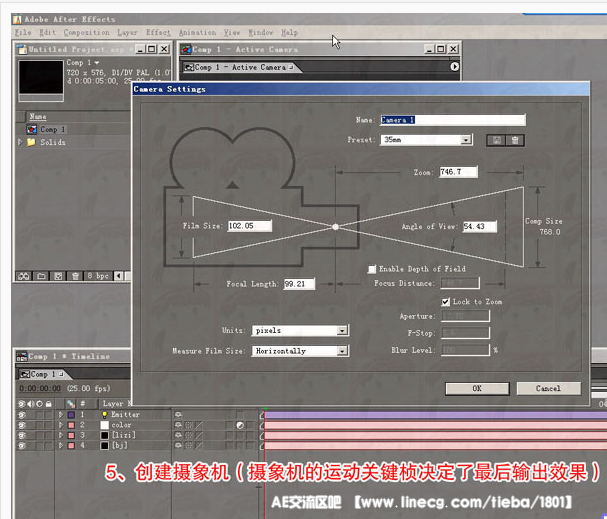This screenshot has width=607, height=519.
Task: Hide the [bj] layer via eye toggle
Action: point(22,445)
